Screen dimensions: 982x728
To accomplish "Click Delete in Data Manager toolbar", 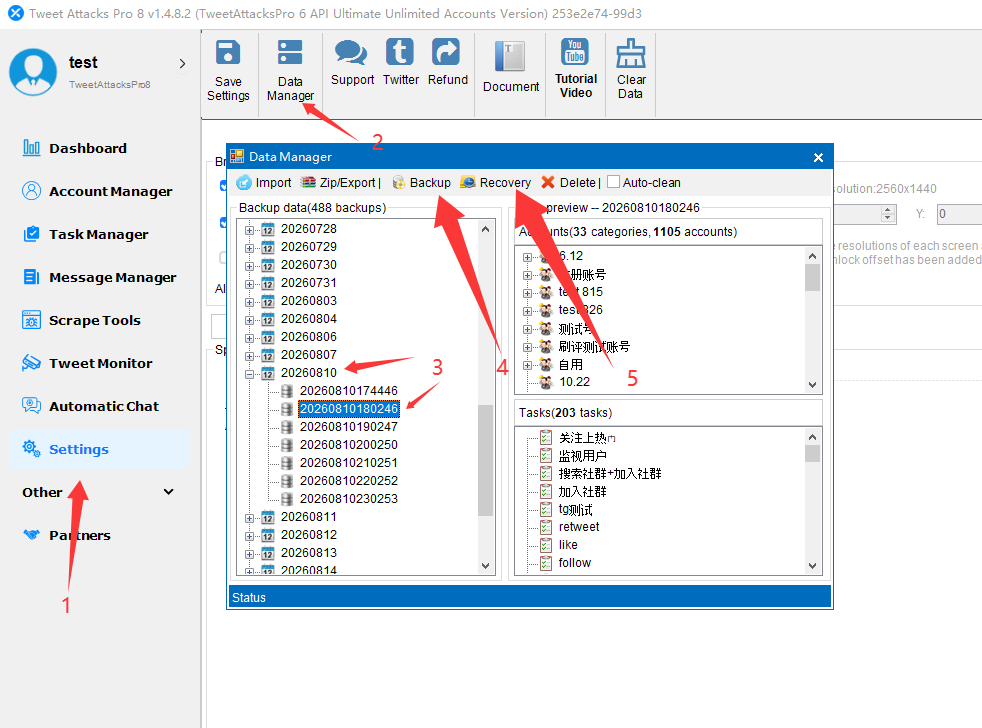I will 568,183.
